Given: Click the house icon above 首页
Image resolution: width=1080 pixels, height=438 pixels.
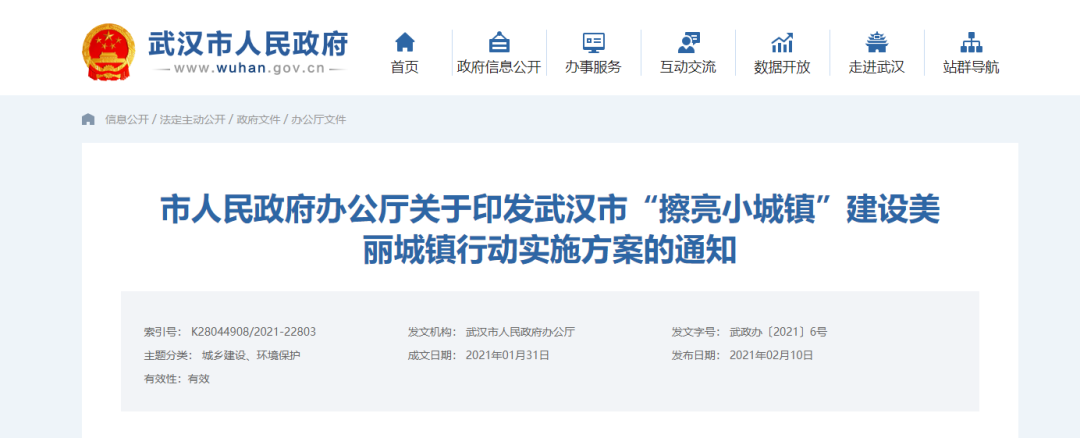Looking at the screenshot, I should [404, 42].
